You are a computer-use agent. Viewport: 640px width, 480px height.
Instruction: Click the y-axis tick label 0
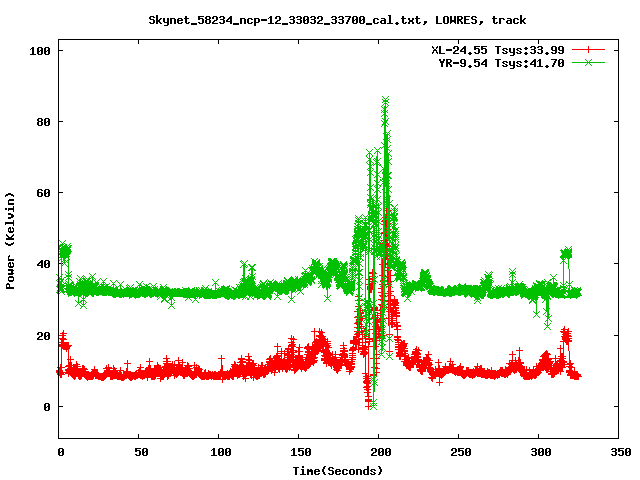click(x=47, y=407)
